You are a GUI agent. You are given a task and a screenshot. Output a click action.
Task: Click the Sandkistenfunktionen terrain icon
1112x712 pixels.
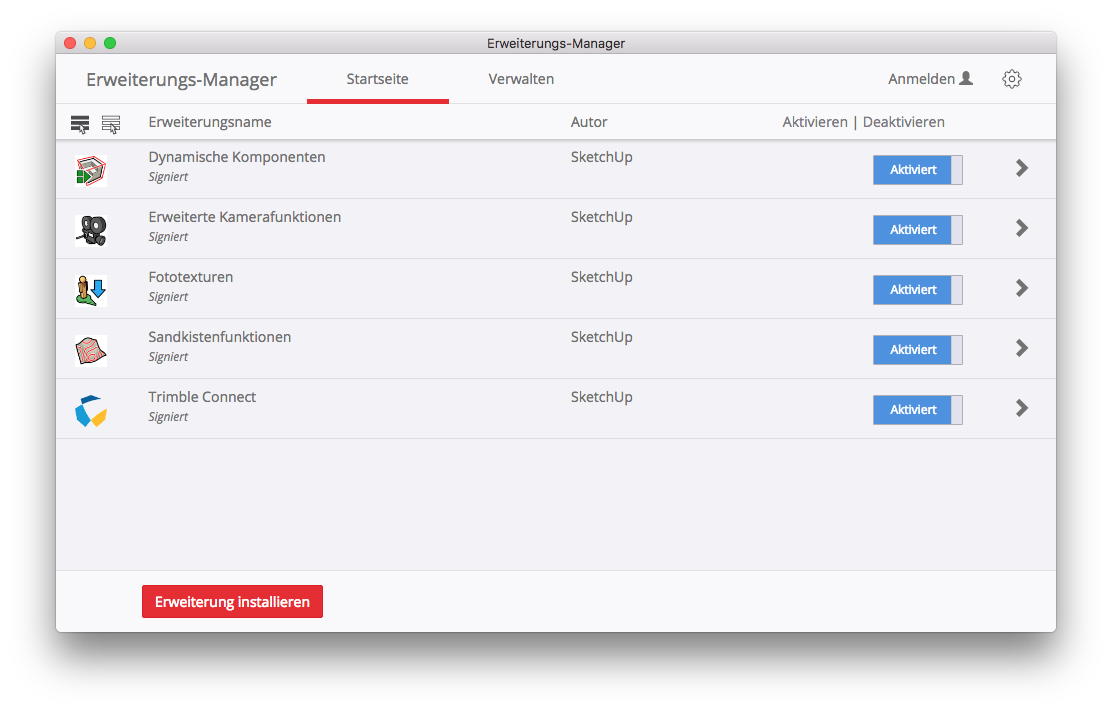(91, 350)
